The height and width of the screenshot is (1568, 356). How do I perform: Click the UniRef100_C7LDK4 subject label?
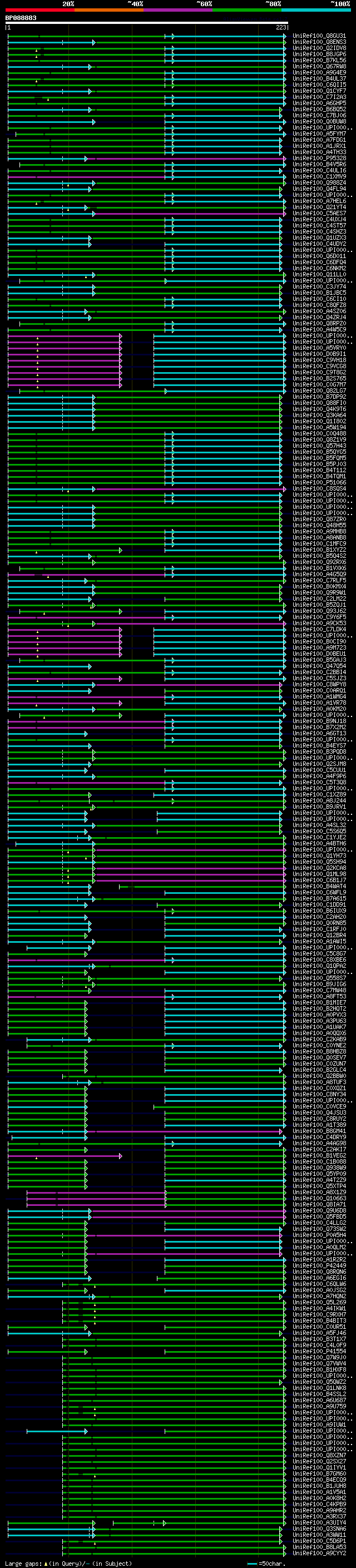pyautogui.click(x=319, y=630)
